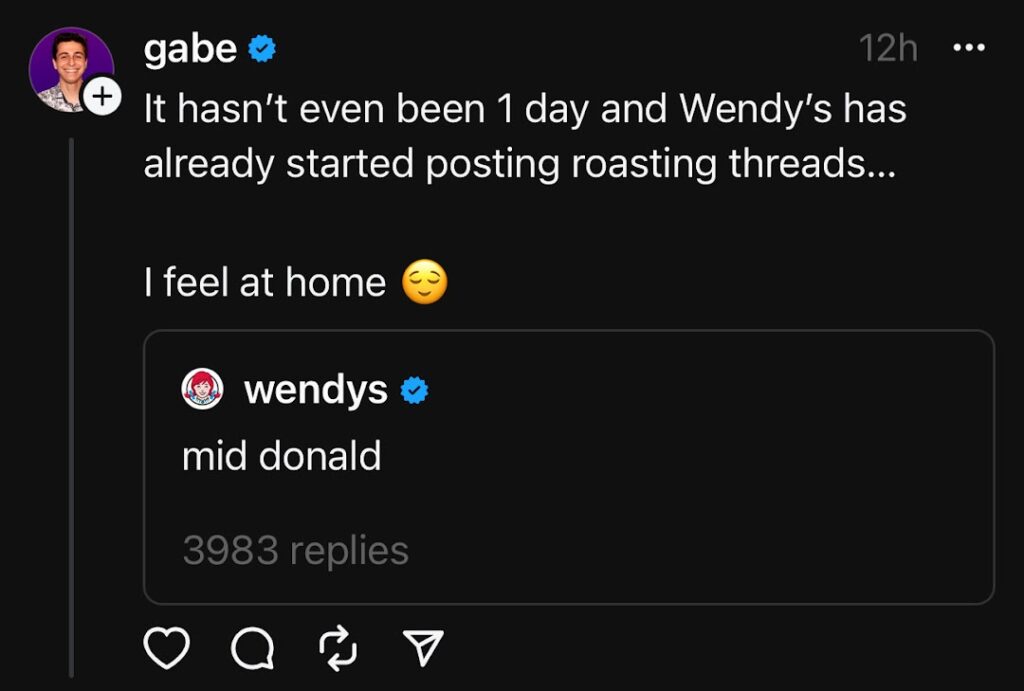This screenshot has height=691, width=1024.
Task: Open the Wendy's logo avatar
Action: (202, 390)
